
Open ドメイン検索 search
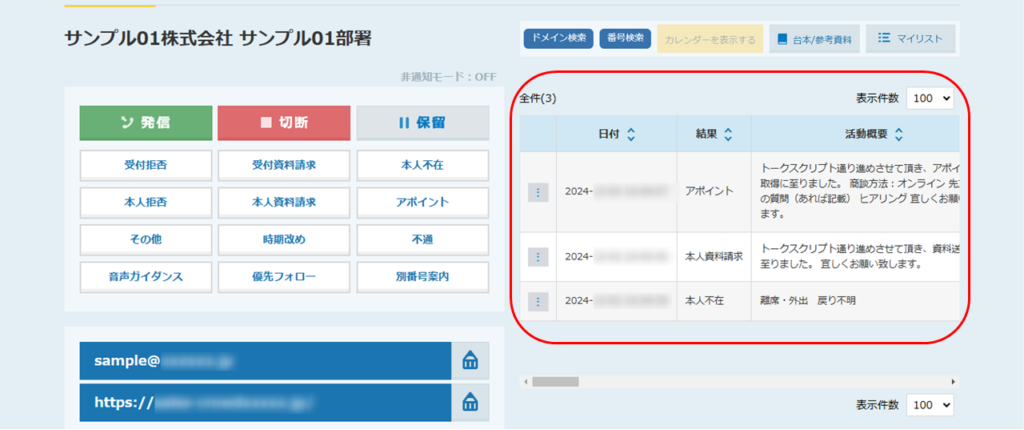pos(559,39)
